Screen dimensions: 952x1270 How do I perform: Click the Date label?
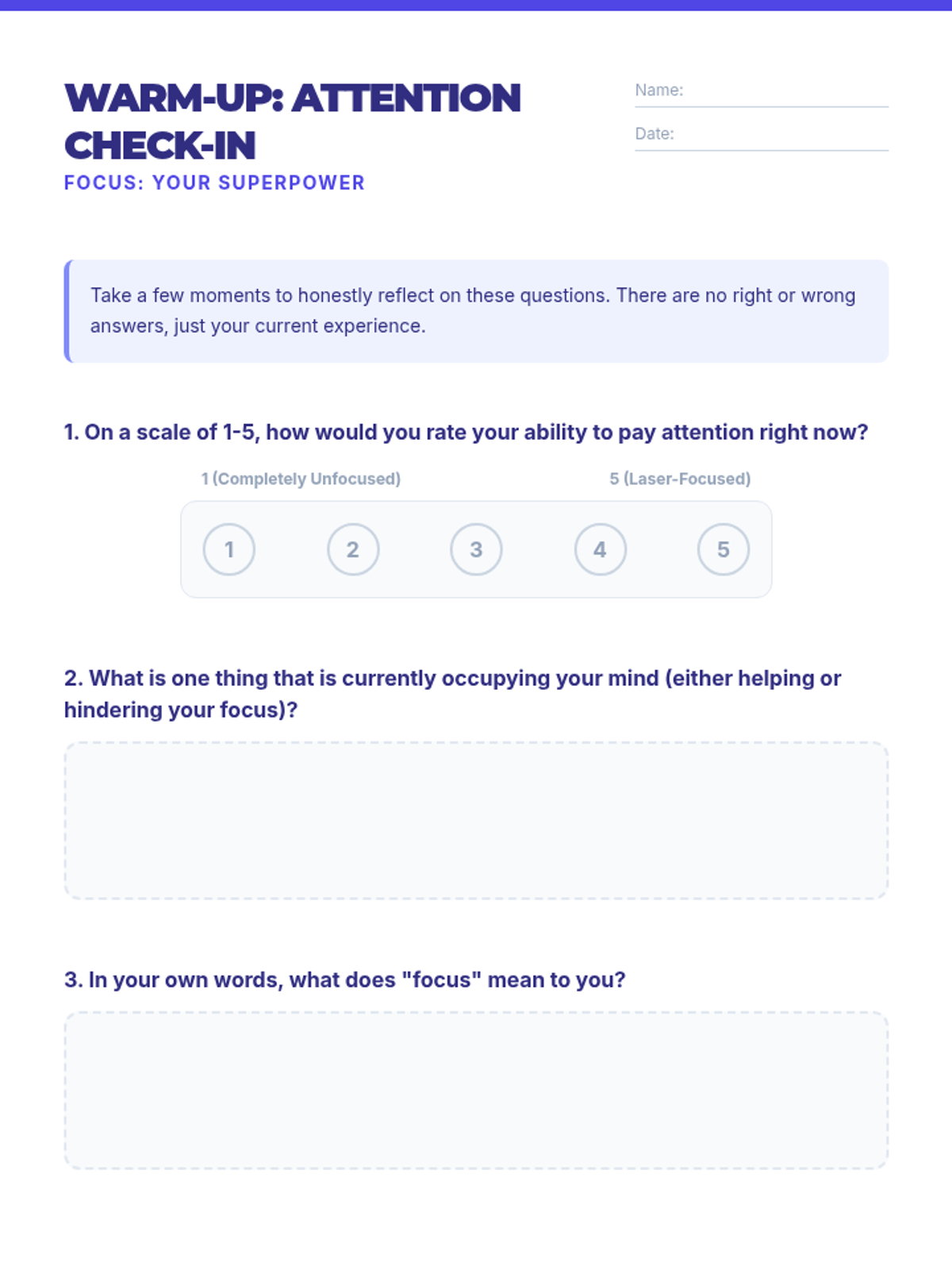click(654, 133)
